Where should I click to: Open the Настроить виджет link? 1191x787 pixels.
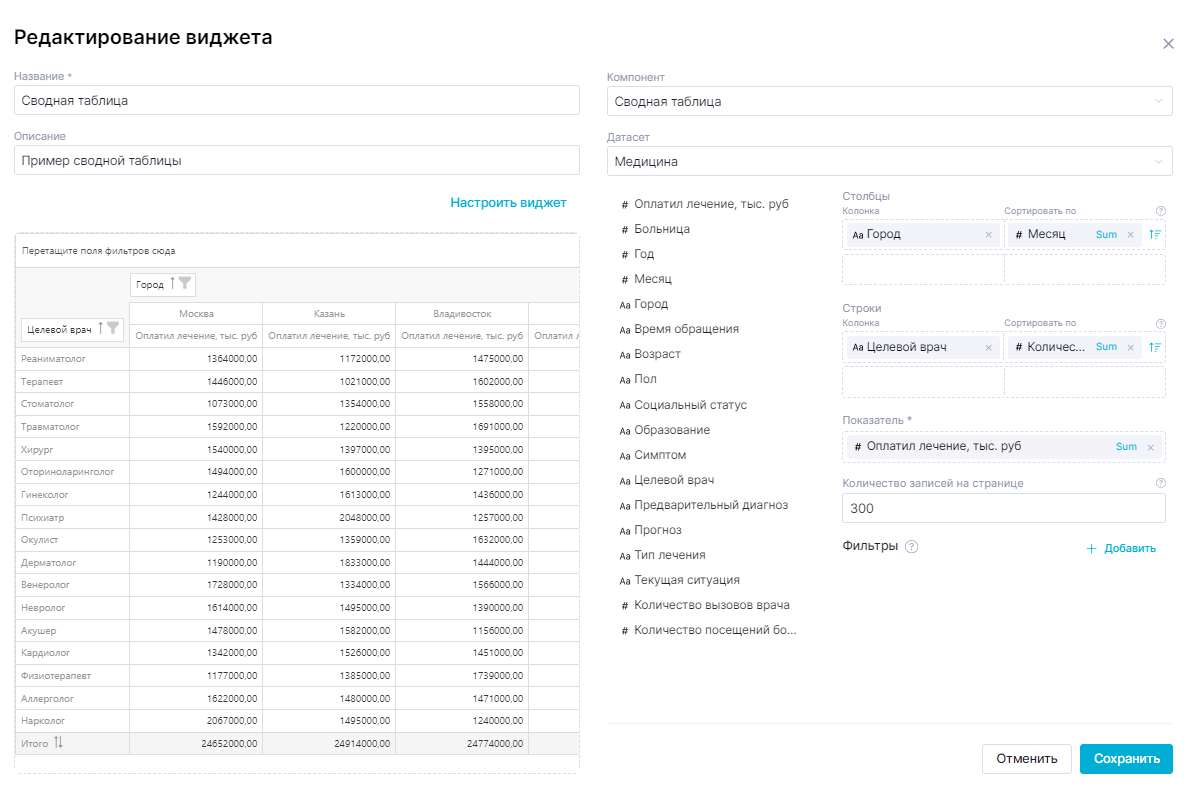tap(508, 203)
